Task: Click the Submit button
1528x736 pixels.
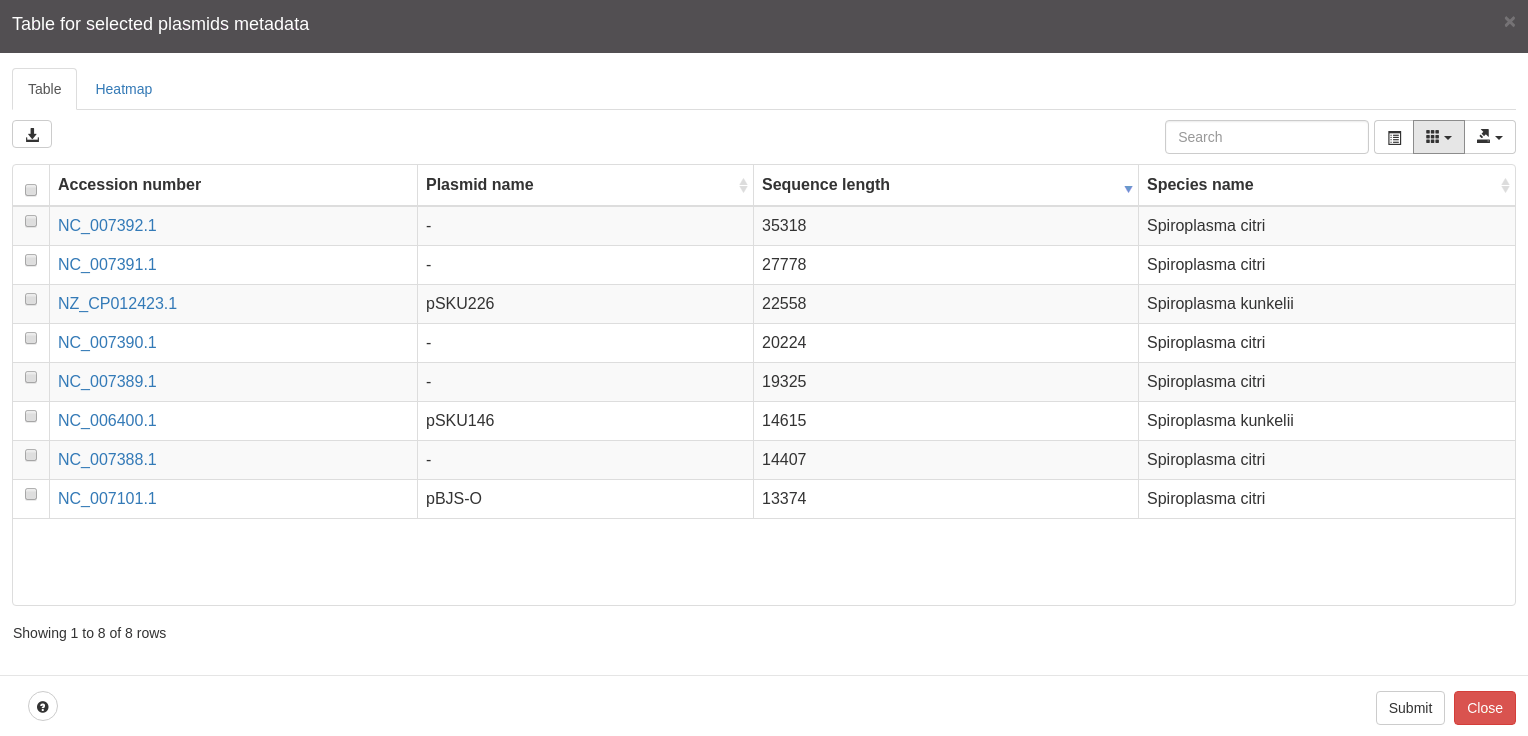Action: [x=1410, y=708]
